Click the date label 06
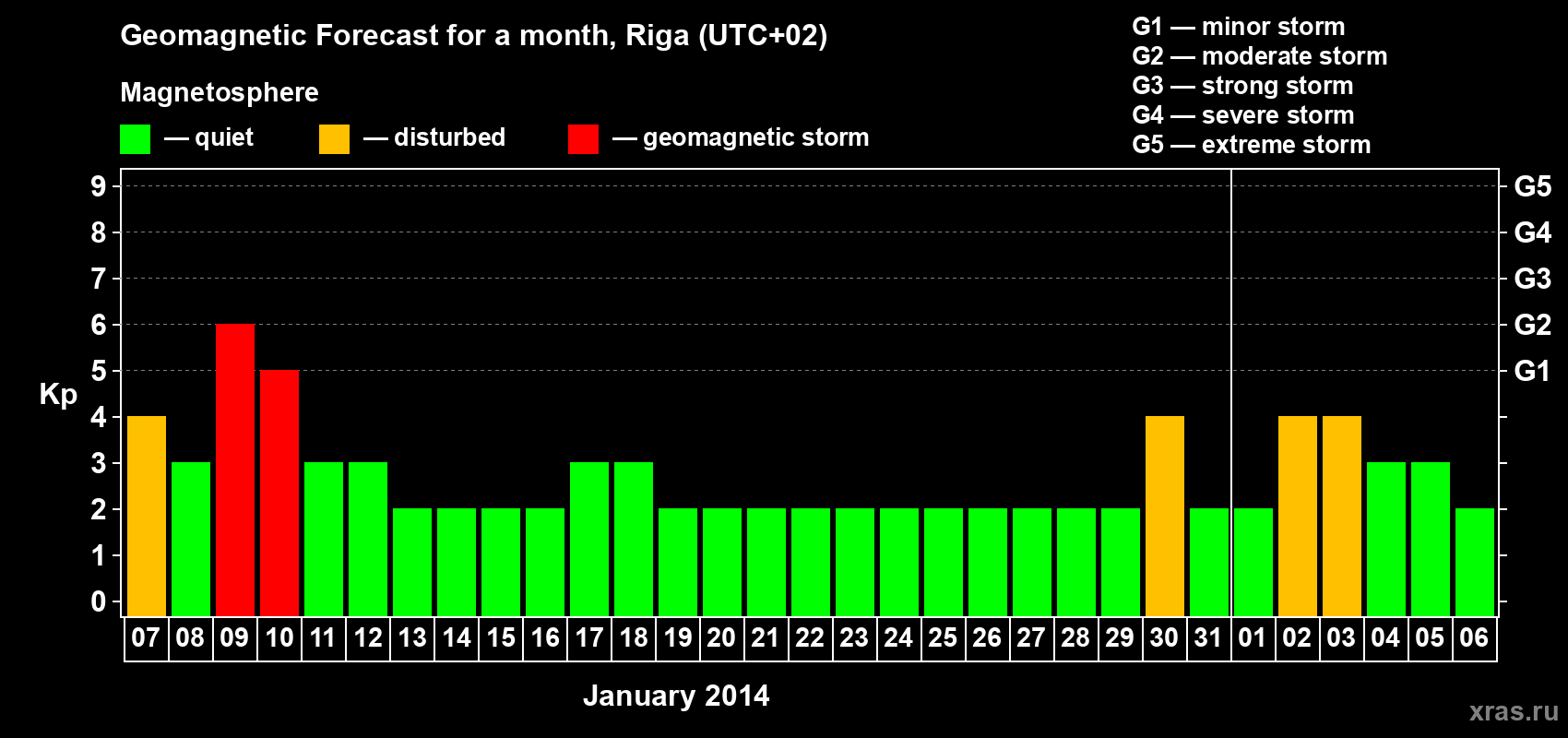Screen dimensions: 1568x738 (1474, 638)
